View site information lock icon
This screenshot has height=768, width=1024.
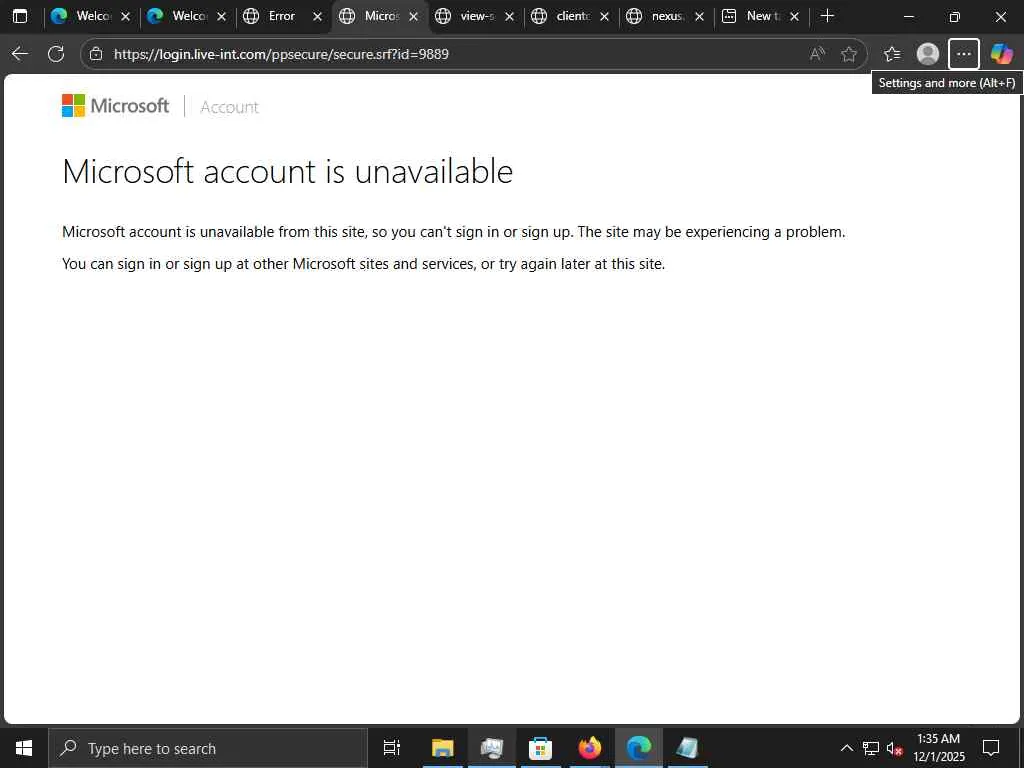pyautogui.click(x=96, y=54)
